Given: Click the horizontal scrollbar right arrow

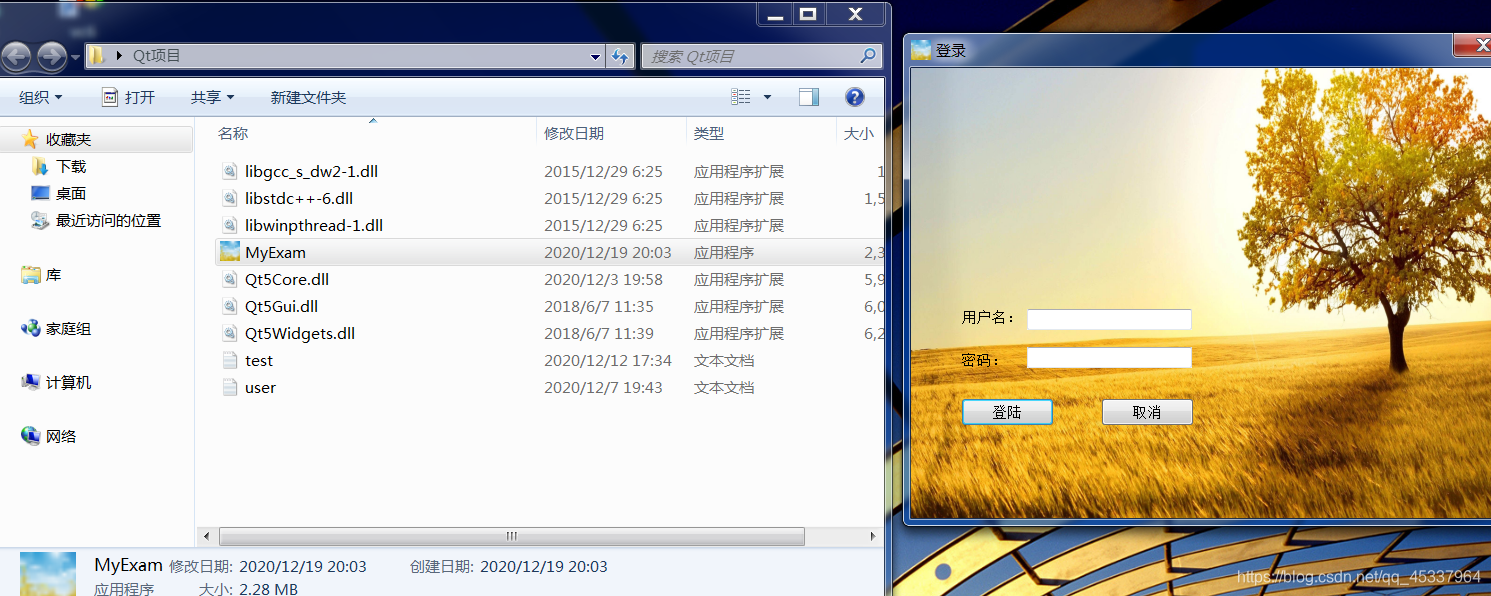Looking at the screenshot, I should point(873,537).
